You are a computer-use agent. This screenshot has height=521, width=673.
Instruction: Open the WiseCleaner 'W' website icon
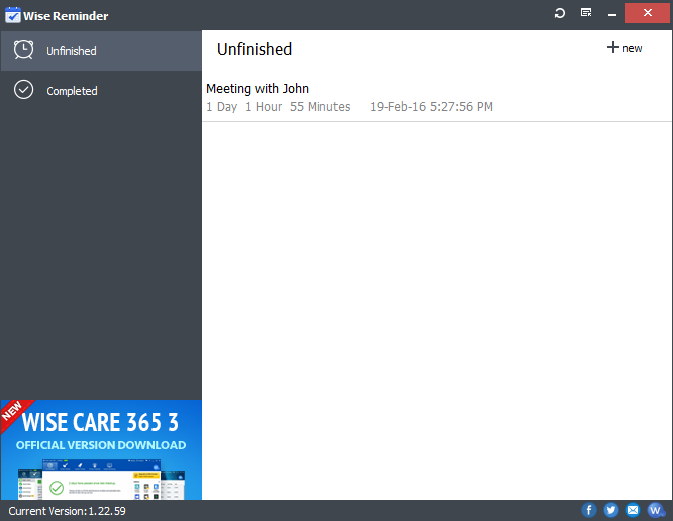[655, 510]
